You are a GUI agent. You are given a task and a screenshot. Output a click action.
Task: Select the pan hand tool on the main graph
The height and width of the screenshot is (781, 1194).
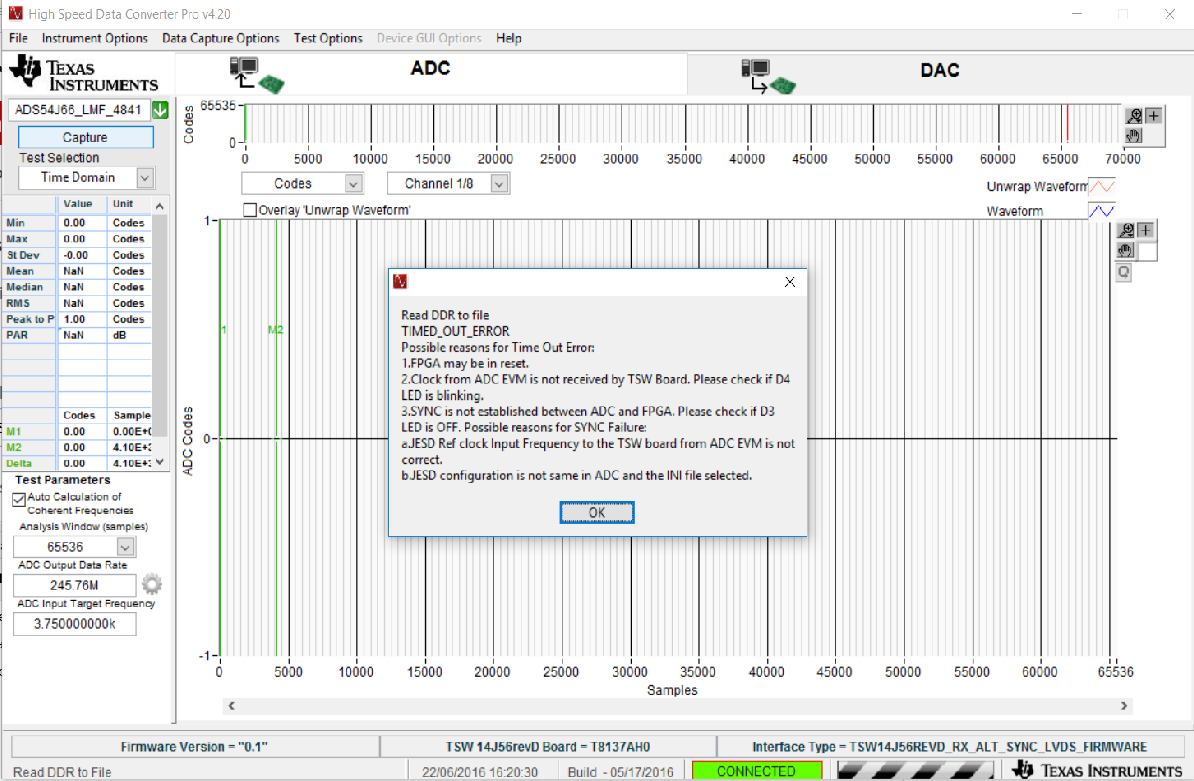point(1125,250)
